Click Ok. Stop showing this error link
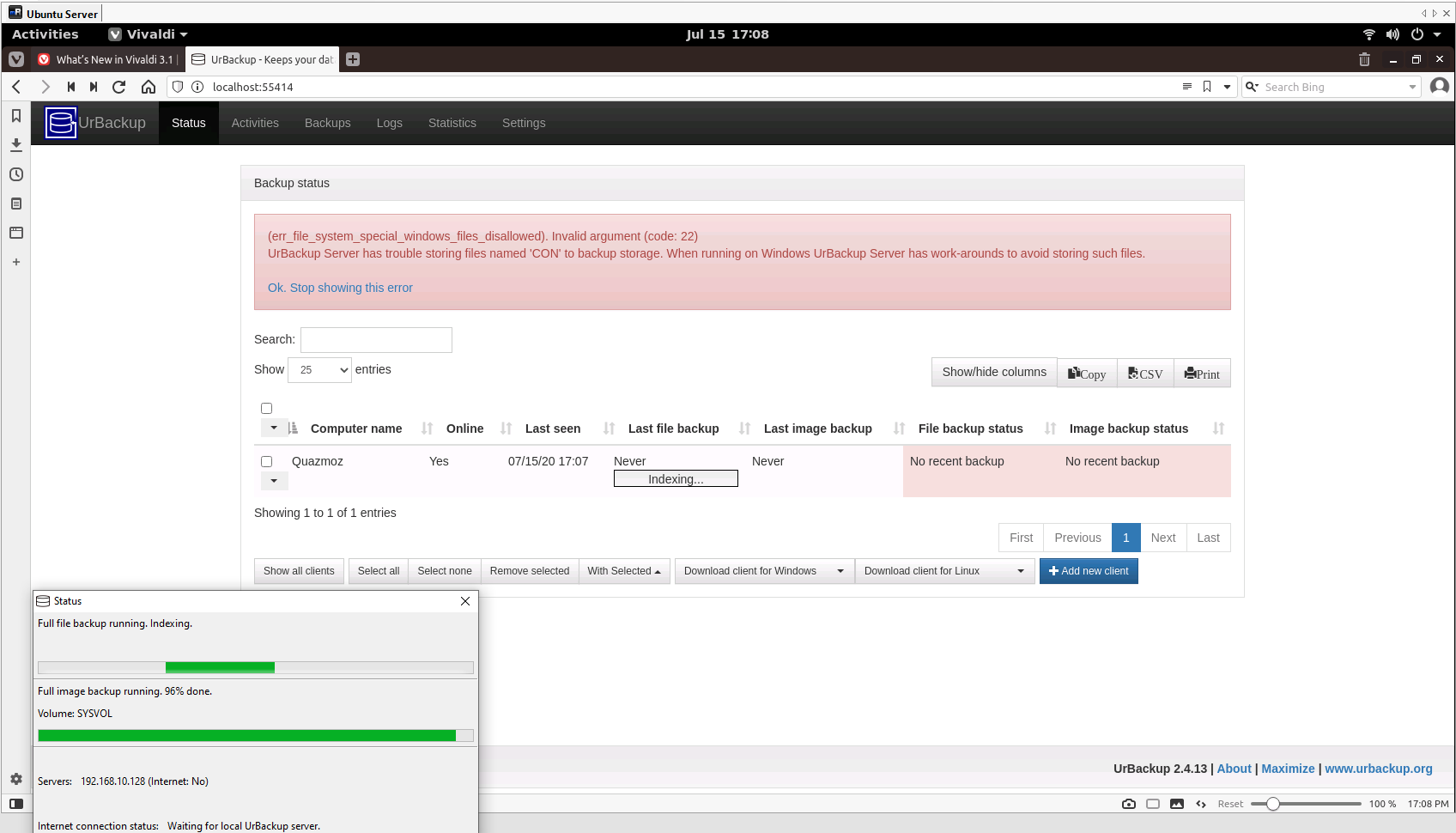Screen dimensions: 1456x833 [x=340, y=288]
